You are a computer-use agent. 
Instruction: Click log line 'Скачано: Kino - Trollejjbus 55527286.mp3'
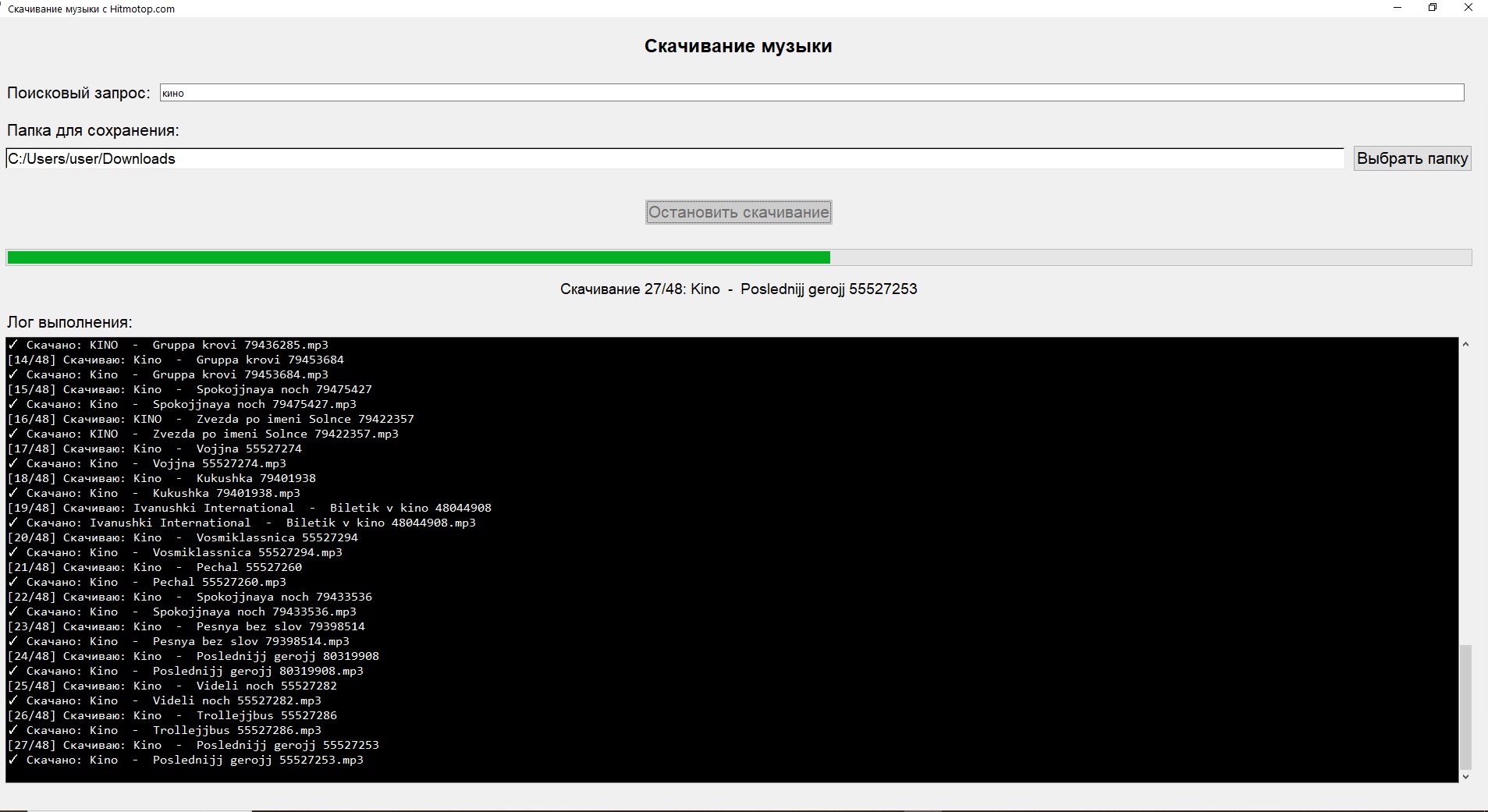165,730
